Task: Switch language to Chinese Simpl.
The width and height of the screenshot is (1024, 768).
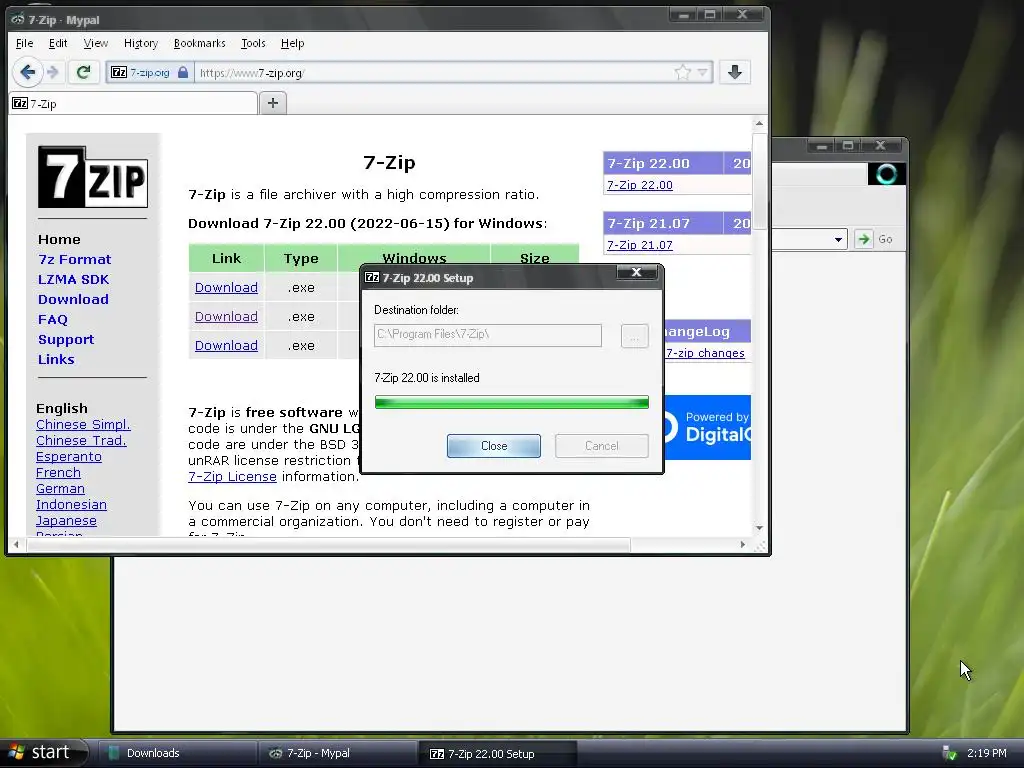Action: 83,424
